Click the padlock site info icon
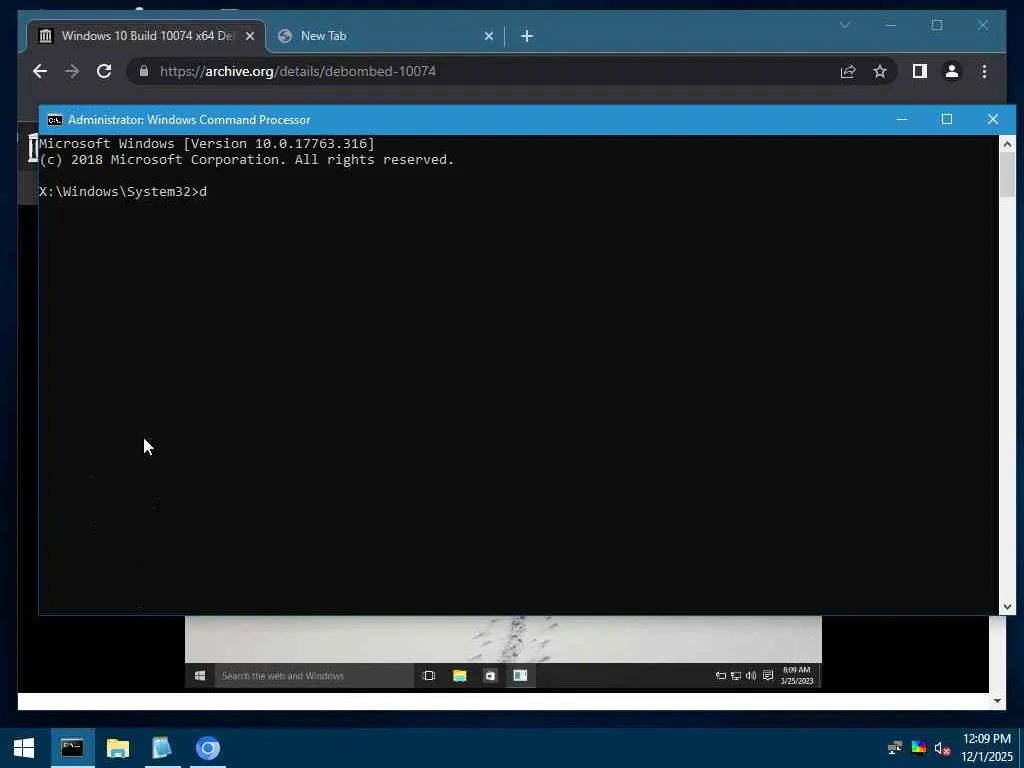 (144, 71)
